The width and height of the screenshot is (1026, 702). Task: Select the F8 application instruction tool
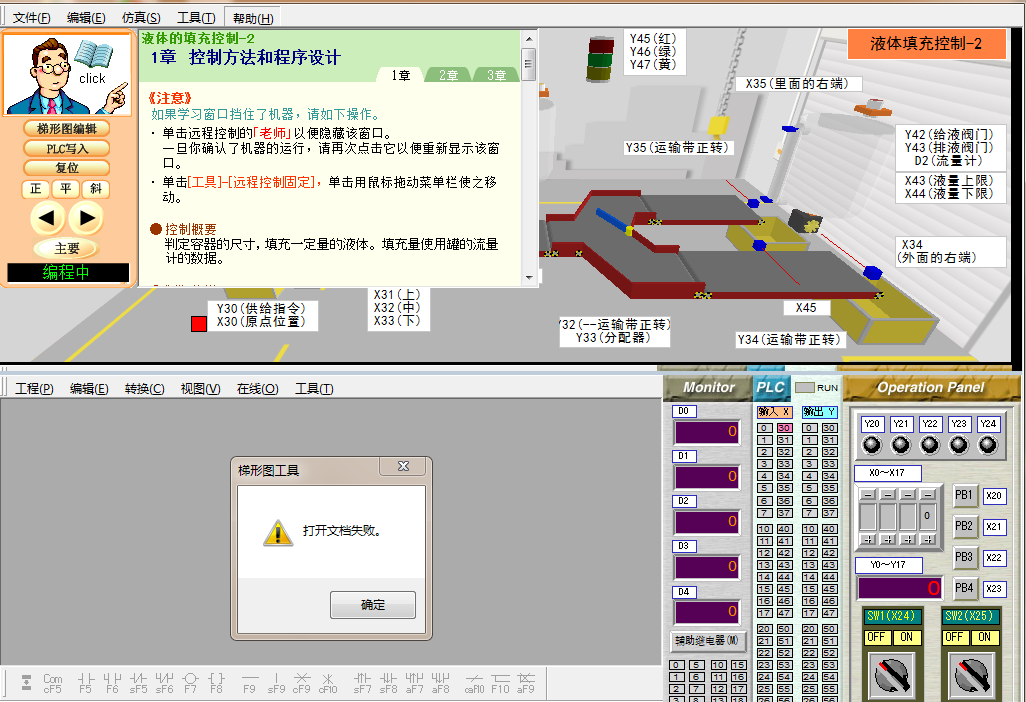point(216,682)
